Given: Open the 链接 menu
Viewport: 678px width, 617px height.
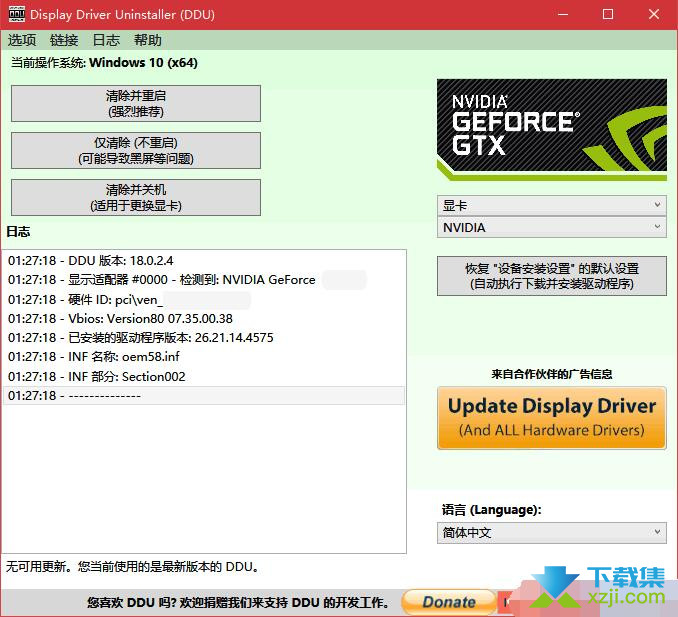Looking at the screenshot, I should 64,40.
